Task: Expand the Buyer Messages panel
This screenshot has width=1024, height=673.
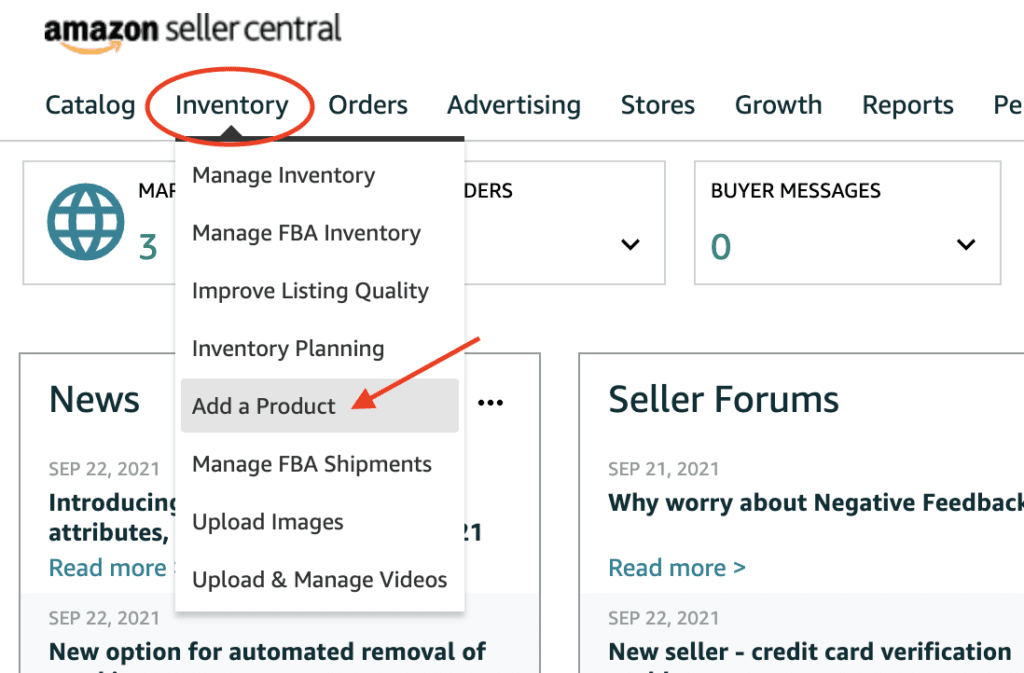Action: tap(966, 243)
